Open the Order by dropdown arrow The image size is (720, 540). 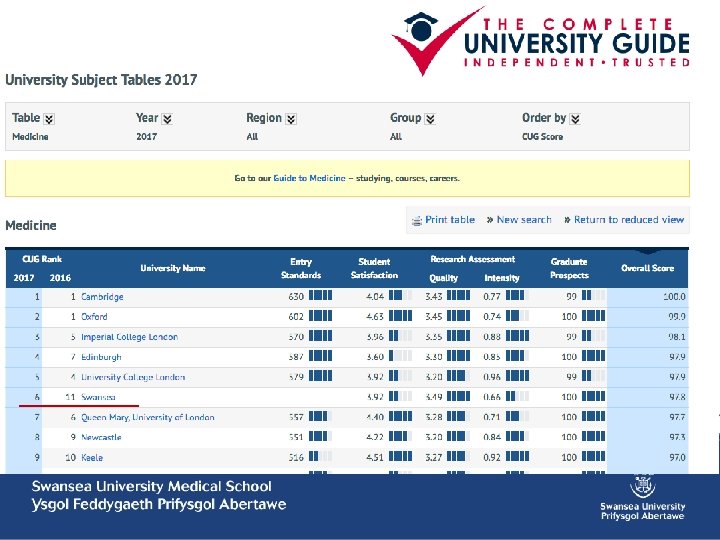pos(575,119)
